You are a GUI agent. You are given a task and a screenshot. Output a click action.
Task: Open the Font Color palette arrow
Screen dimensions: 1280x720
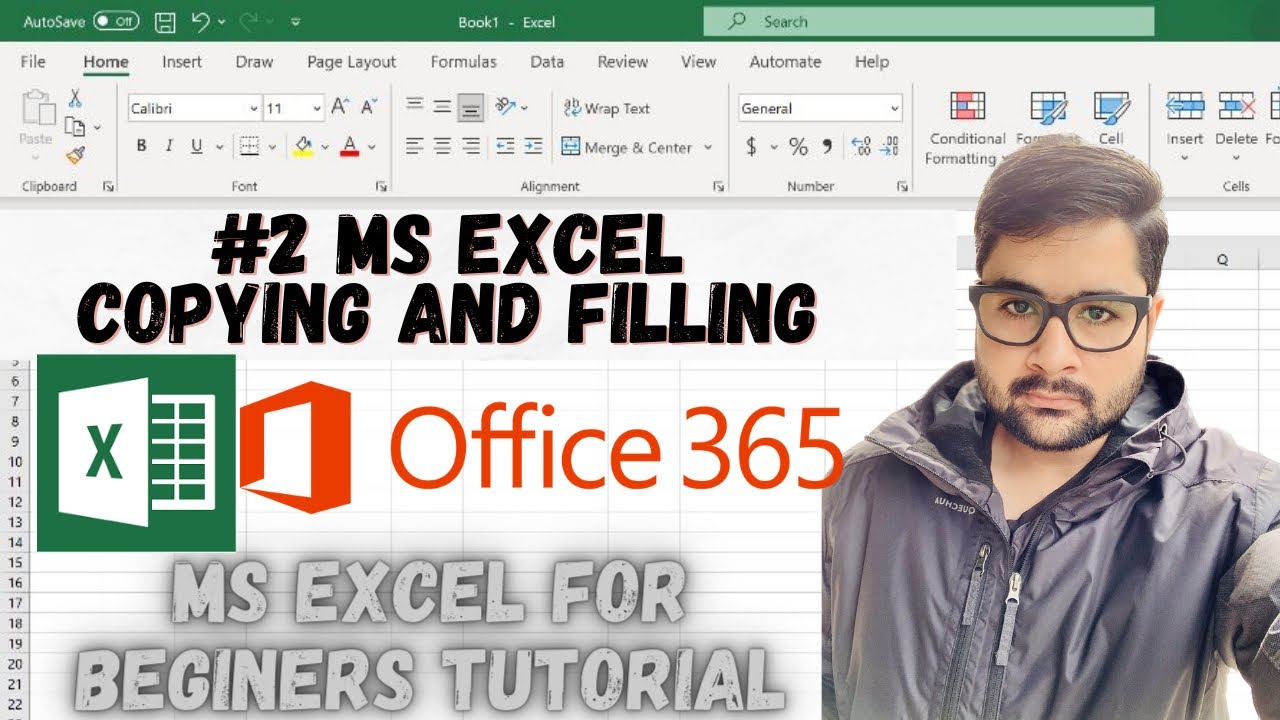372,147
